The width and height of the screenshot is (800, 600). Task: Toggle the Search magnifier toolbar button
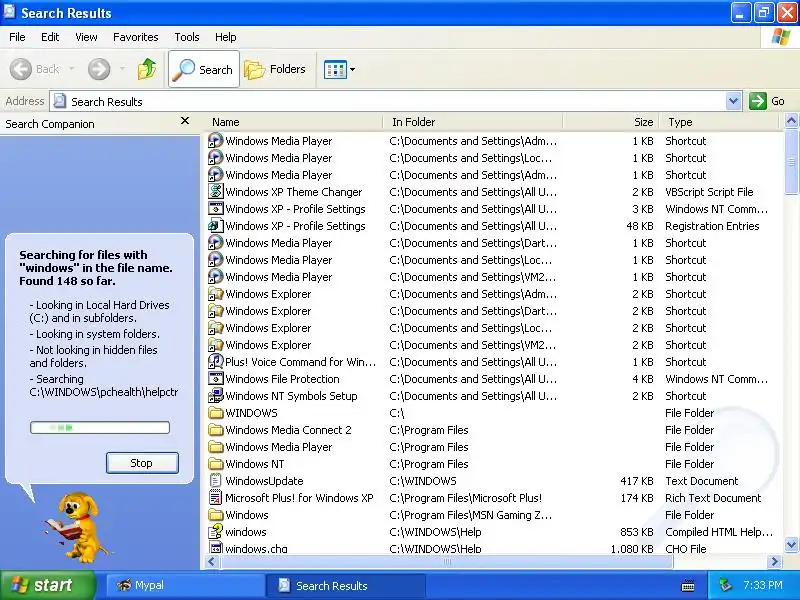click(x=204, y=69)
